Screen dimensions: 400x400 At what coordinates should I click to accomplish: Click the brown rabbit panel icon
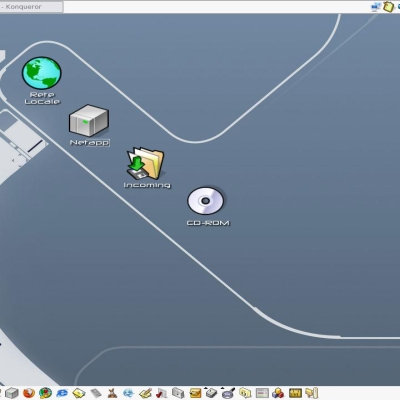point(112,393)
